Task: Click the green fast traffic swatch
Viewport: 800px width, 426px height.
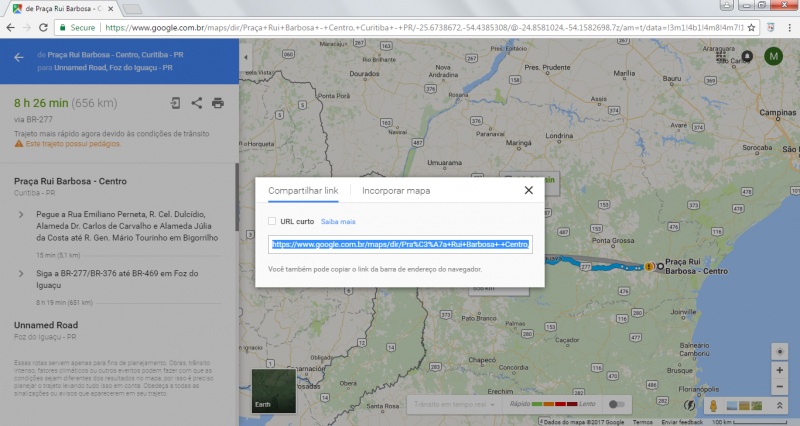Action: 536,404
